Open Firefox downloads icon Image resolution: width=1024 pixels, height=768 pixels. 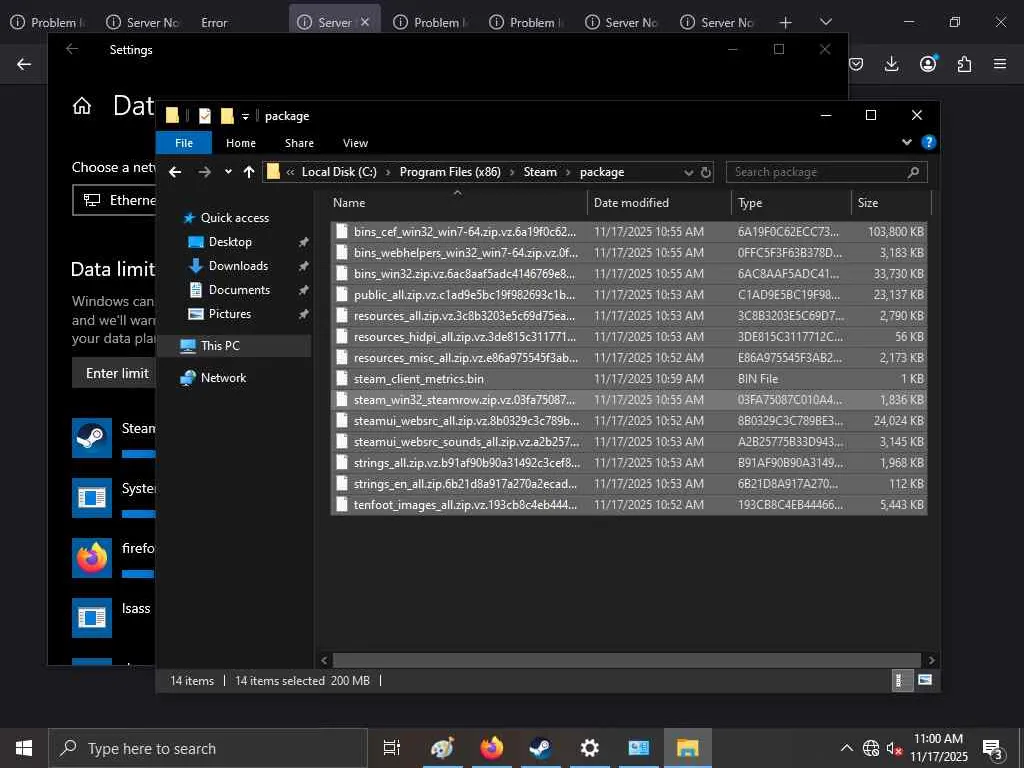pyautogui.click(x=891, y=64)
